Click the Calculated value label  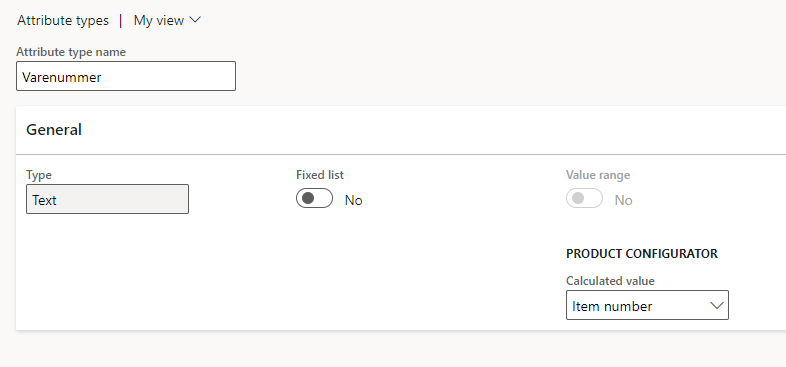(x=610, y=281)
